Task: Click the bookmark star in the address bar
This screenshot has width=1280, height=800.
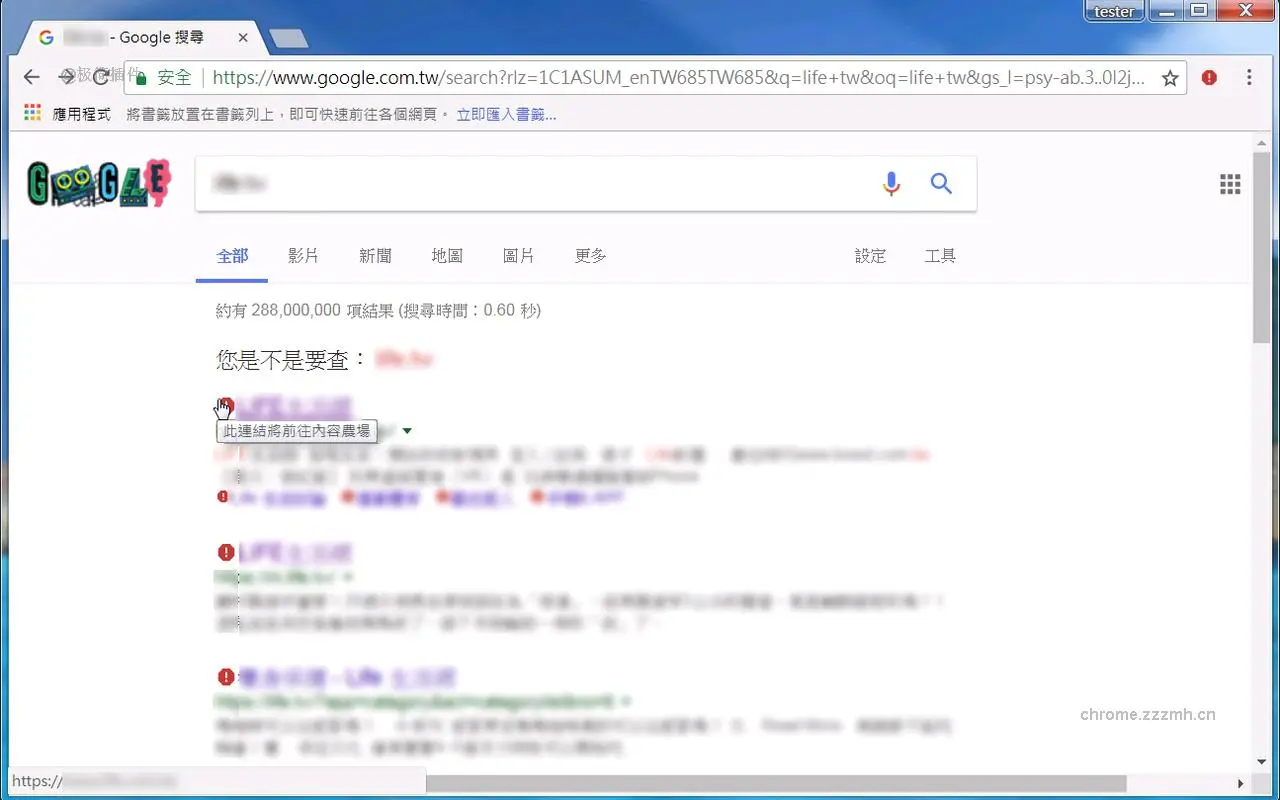Action: click(x=1172, y=77)
